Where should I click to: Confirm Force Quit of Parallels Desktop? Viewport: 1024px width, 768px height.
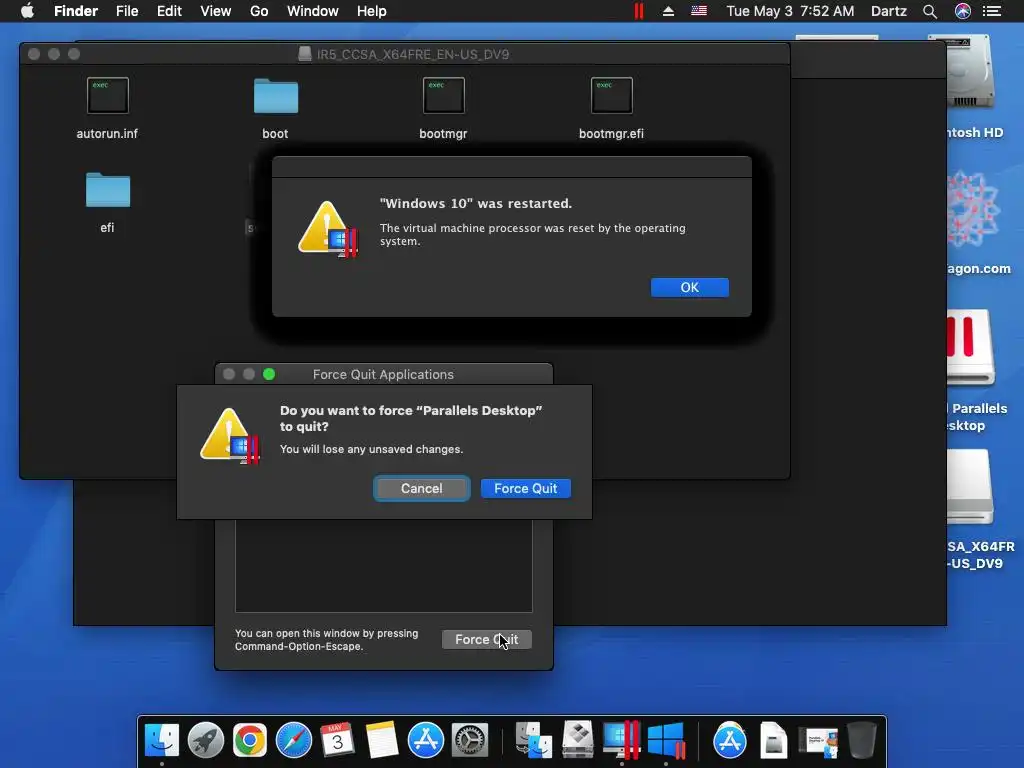526,488
